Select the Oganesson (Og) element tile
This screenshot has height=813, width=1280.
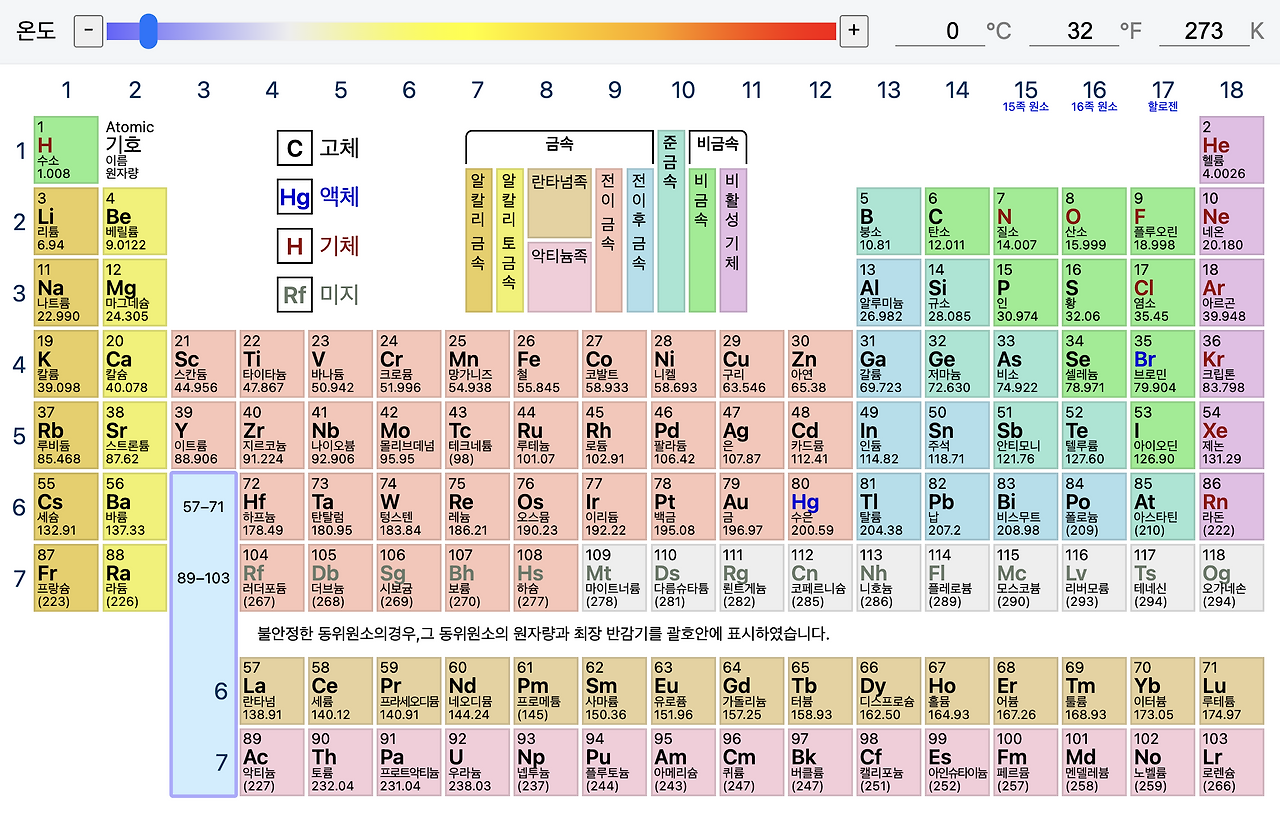(x=1232, y=578)
